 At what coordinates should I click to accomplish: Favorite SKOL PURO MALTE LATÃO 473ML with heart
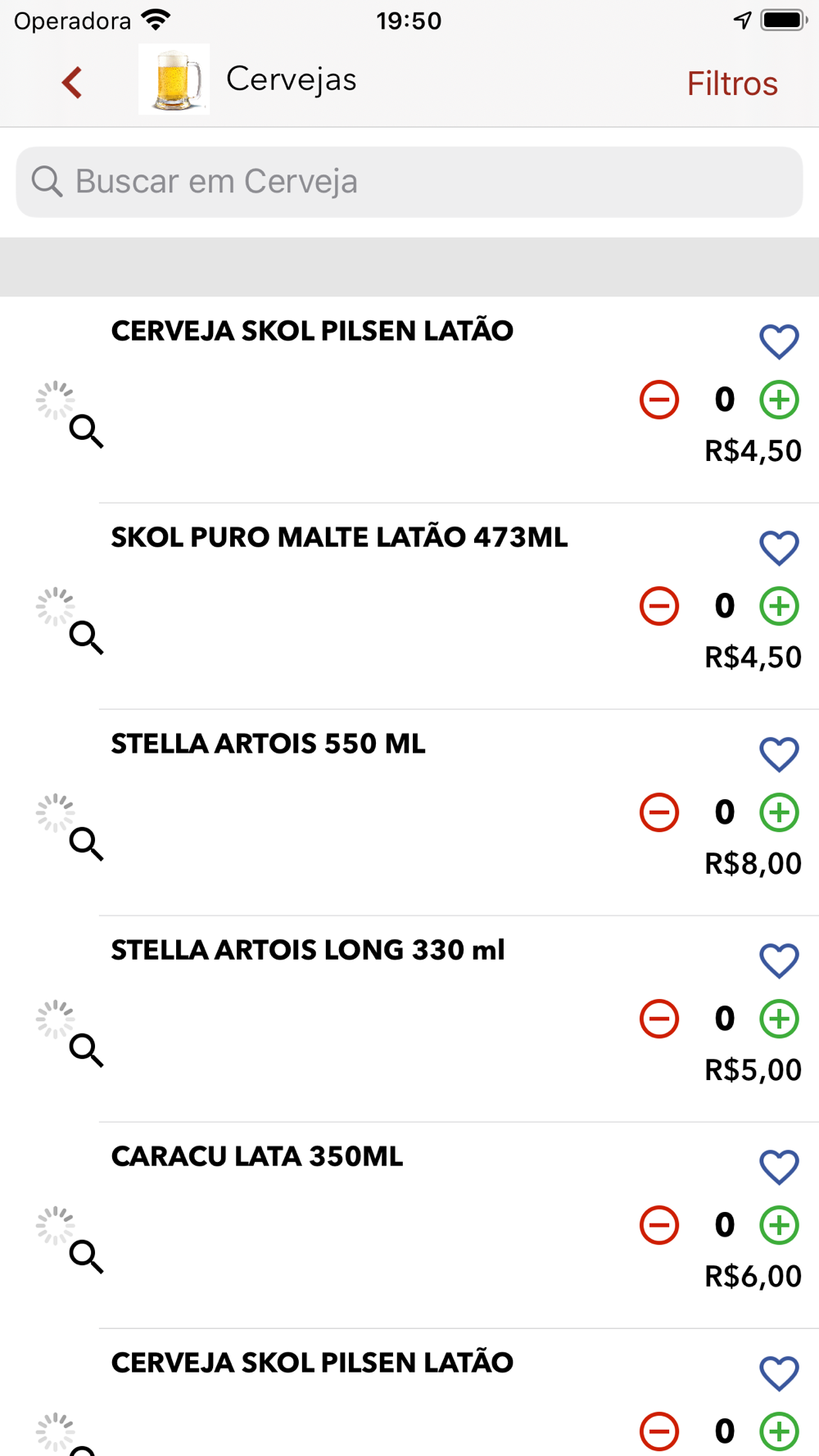point(779,548)
